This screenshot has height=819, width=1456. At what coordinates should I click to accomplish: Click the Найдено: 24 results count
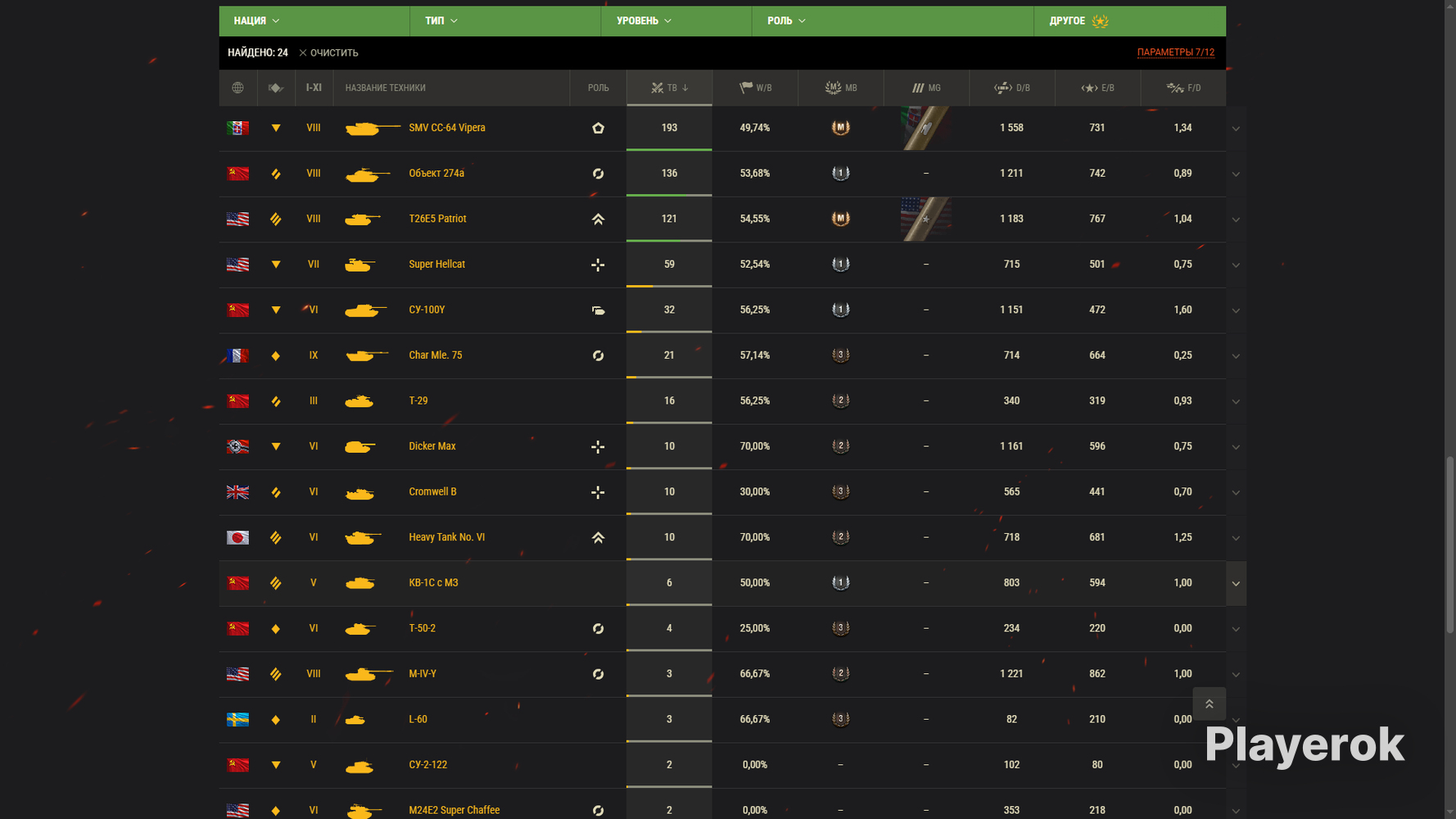pyautogui.click(x=258, y=52)
